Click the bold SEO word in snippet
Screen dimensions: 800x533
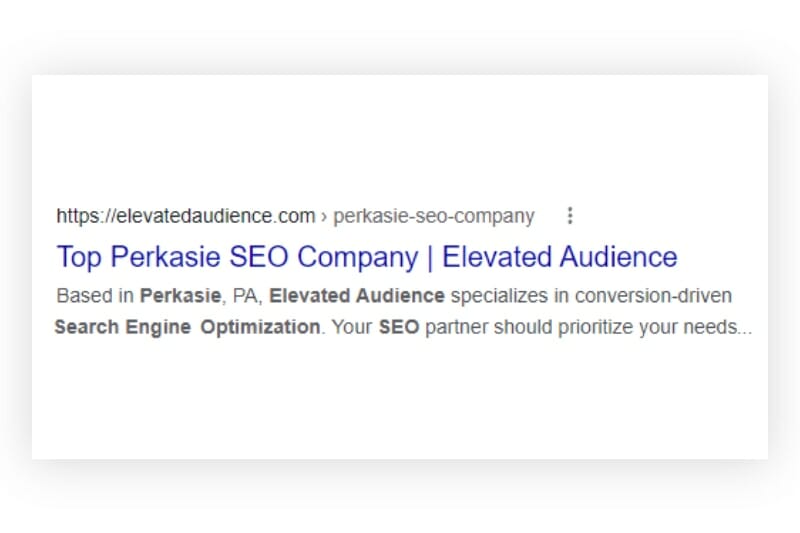coord(399,327)
